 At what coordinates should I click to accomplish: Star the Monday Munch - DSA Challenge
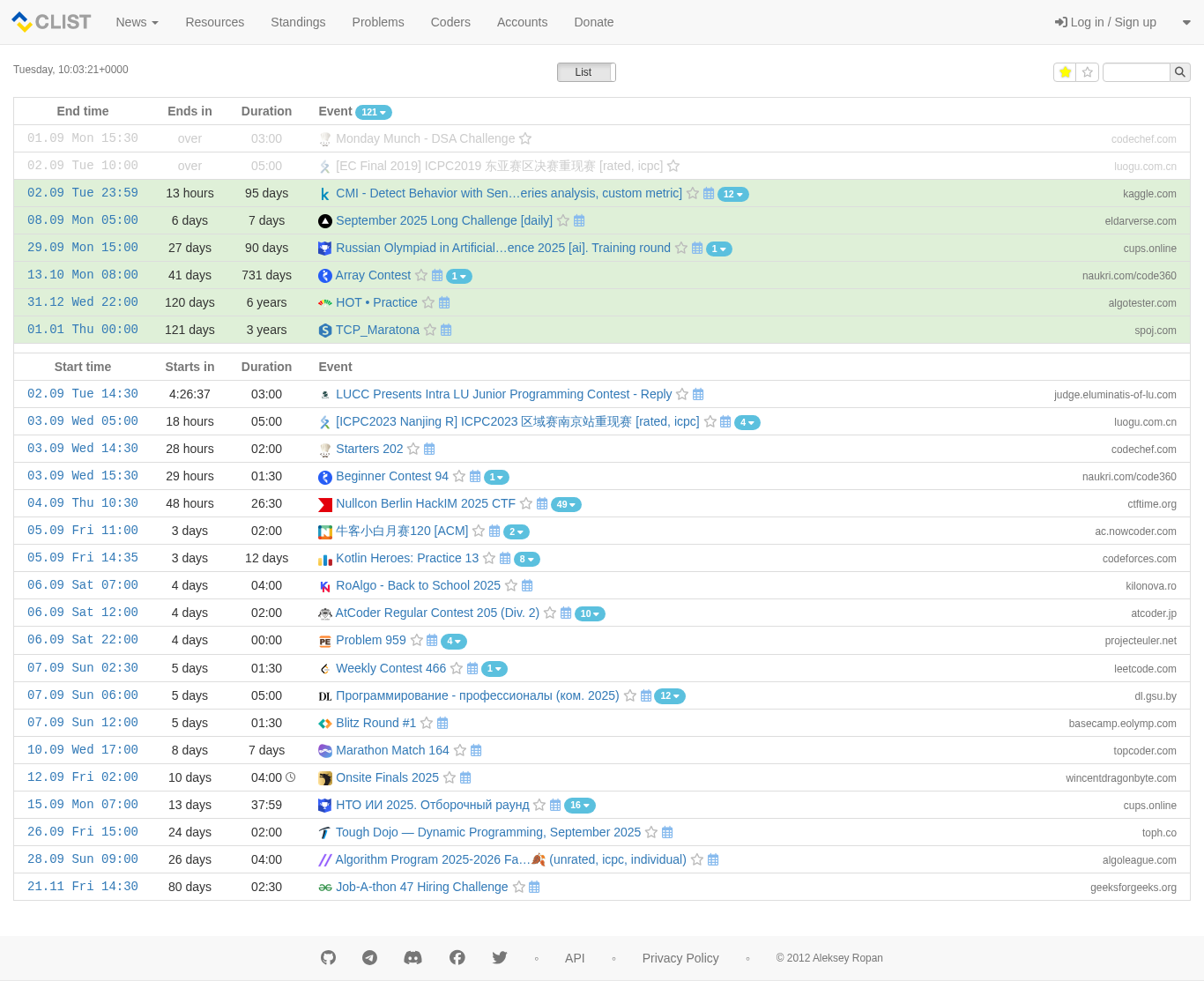pyautogui.click(x=525, y=139)
